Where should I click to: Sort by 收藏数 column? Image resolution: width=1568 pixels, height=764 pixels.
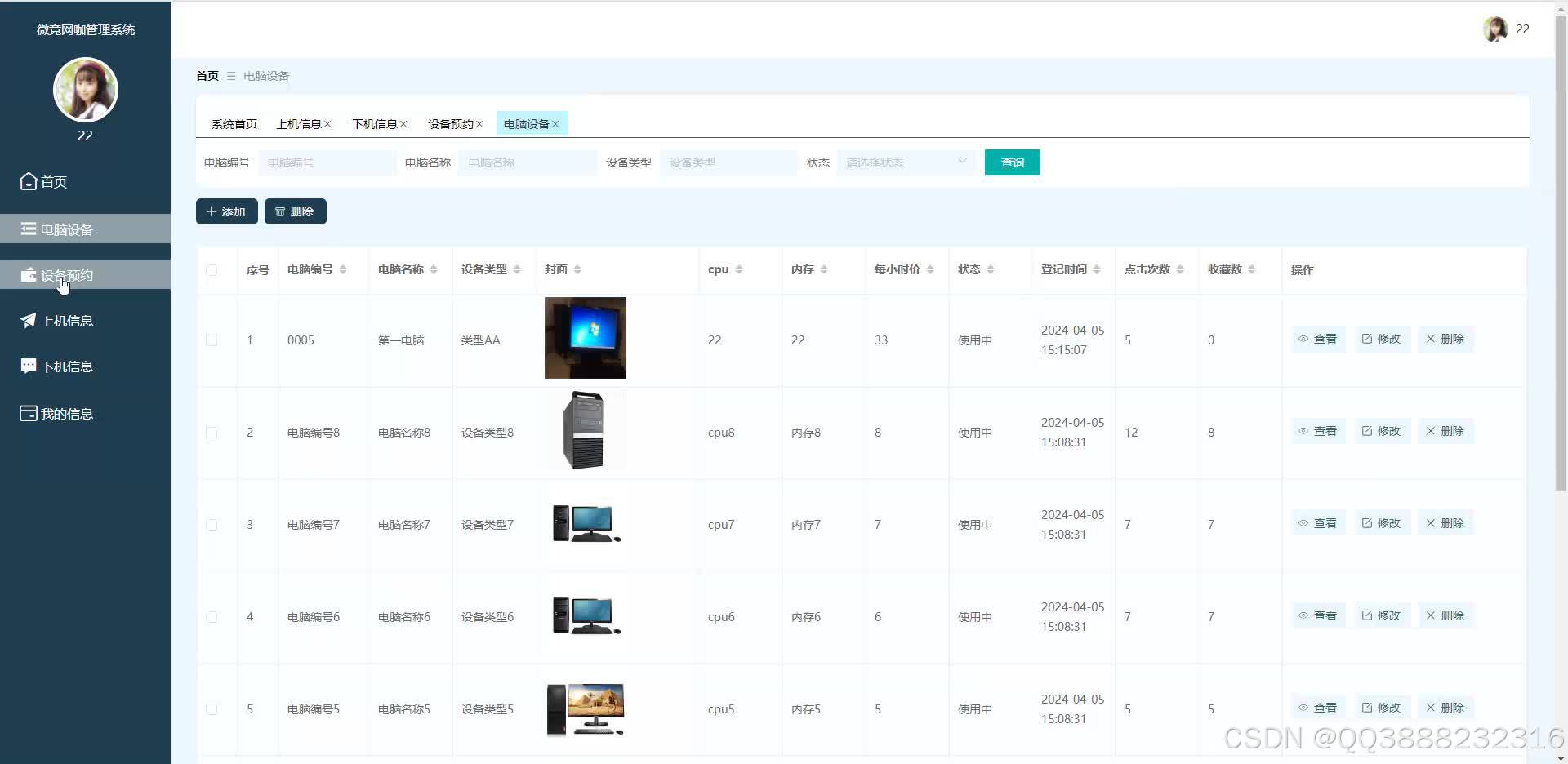(1252, 269)
